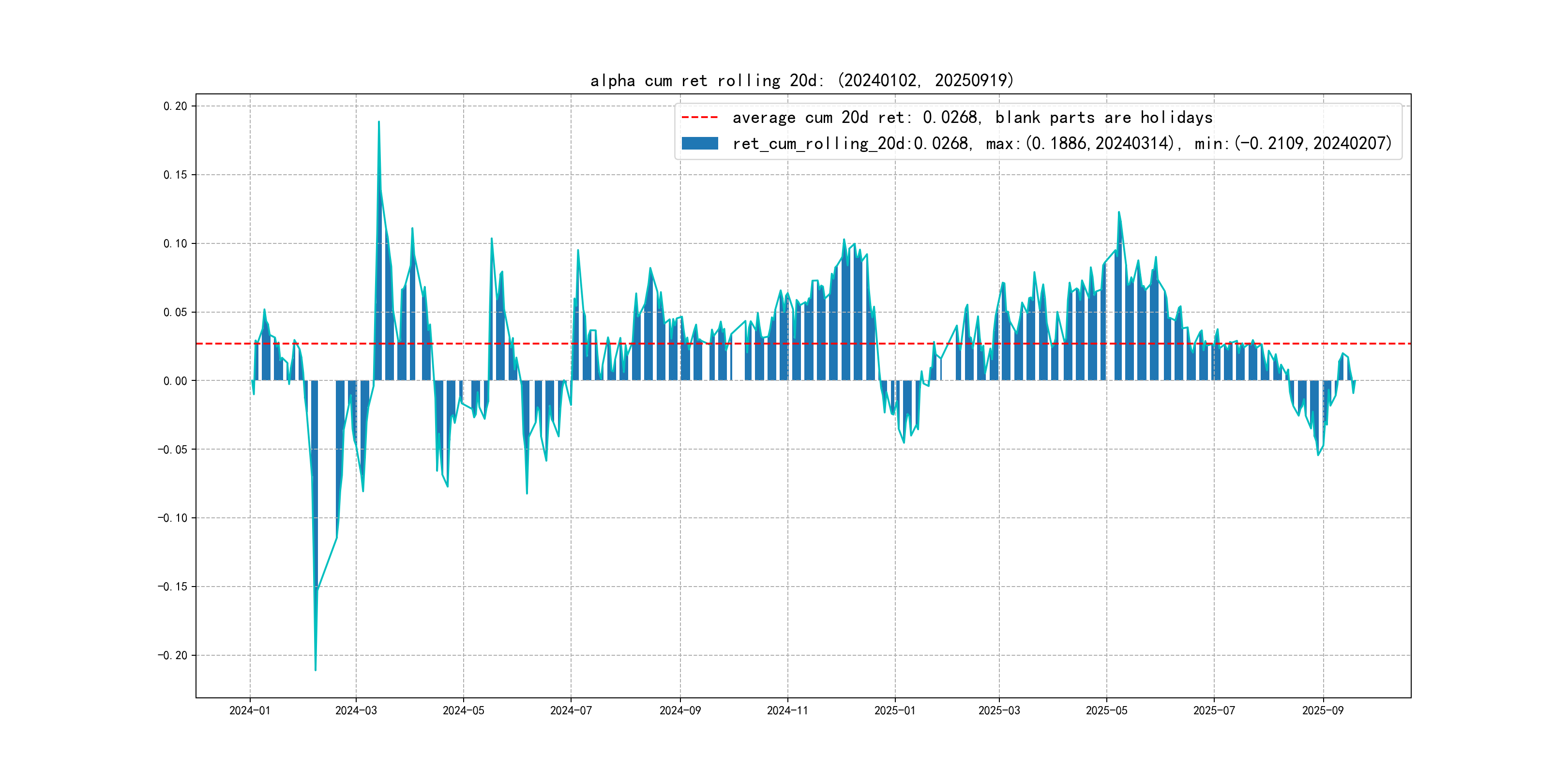
Task: Click the -0.20 y-axis tick label
Action: coord(173,656)
